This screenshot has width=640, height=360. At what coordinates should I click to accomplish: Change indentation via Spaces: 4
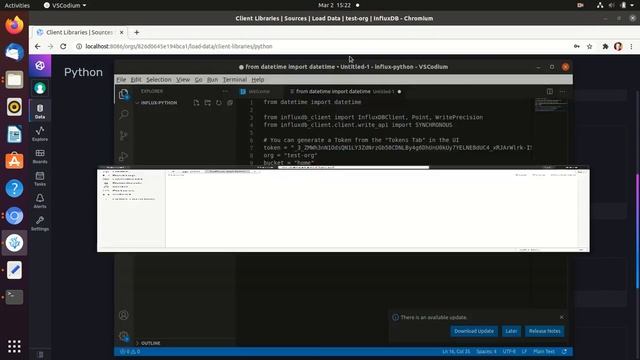[486, 351]
